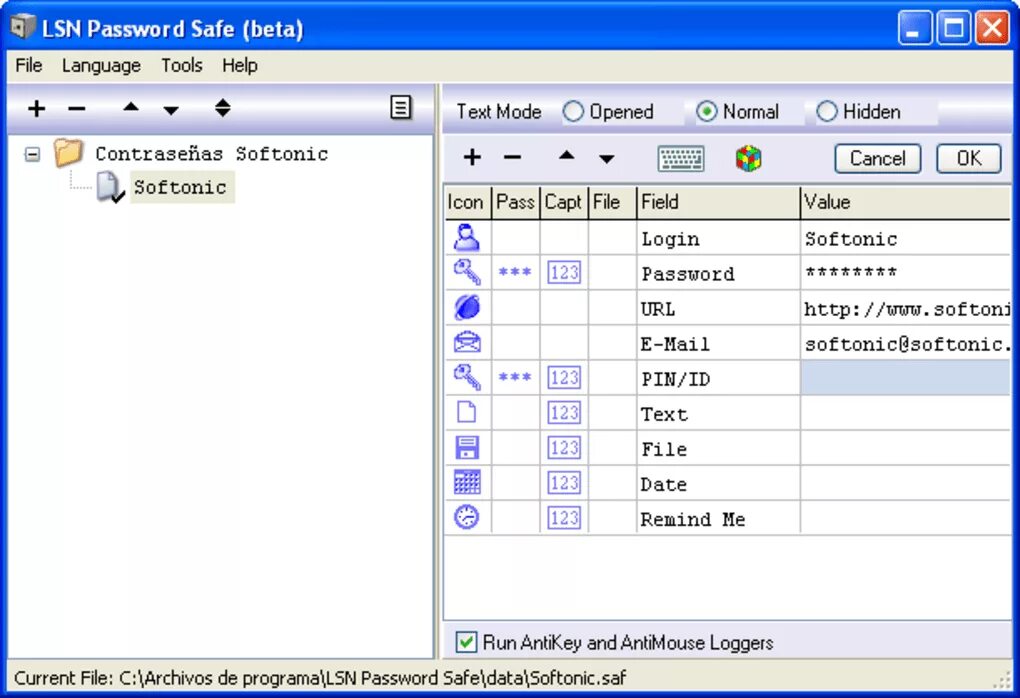The image size is (1020, 698).
Task: Click the Cancel button
Action: tap(878, 158)
